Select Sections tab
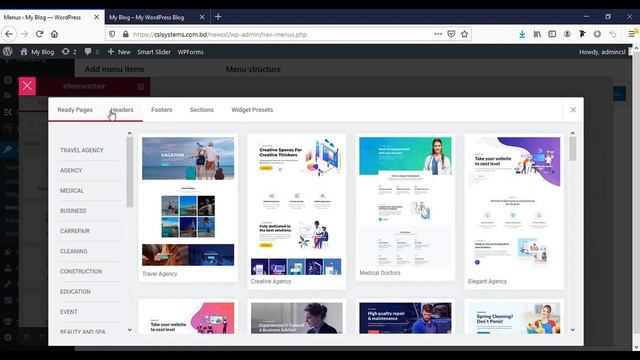The image size is (640, 360). [202, 110]
